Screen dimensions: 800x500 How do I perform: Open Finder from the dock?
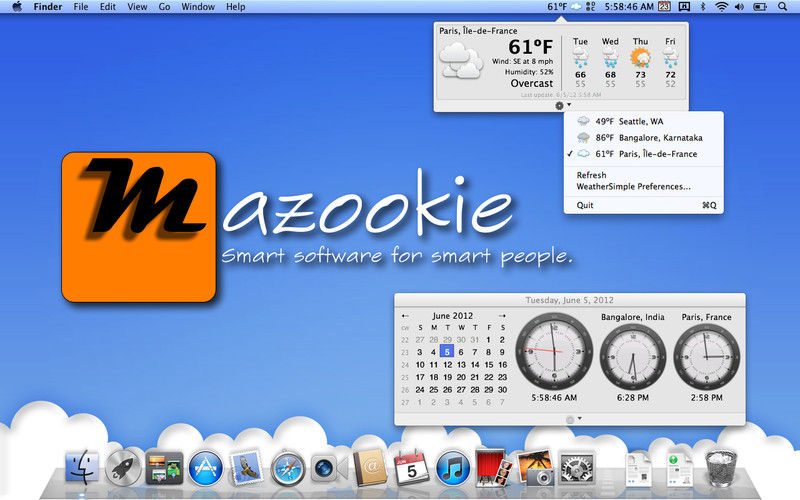(x=82, y=467)
